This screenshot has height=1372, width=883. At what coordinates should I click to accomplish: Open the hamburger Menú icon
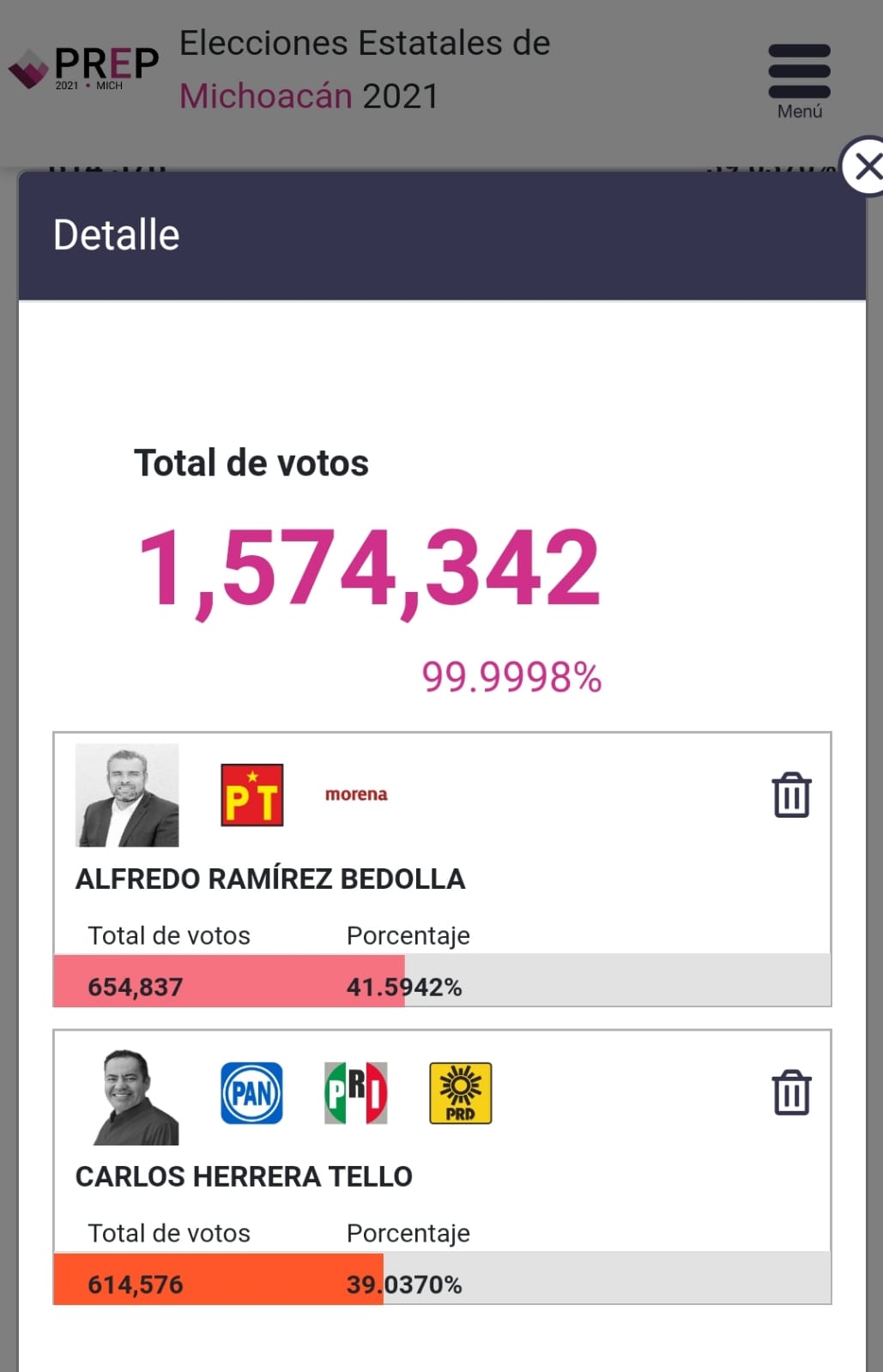799,80
